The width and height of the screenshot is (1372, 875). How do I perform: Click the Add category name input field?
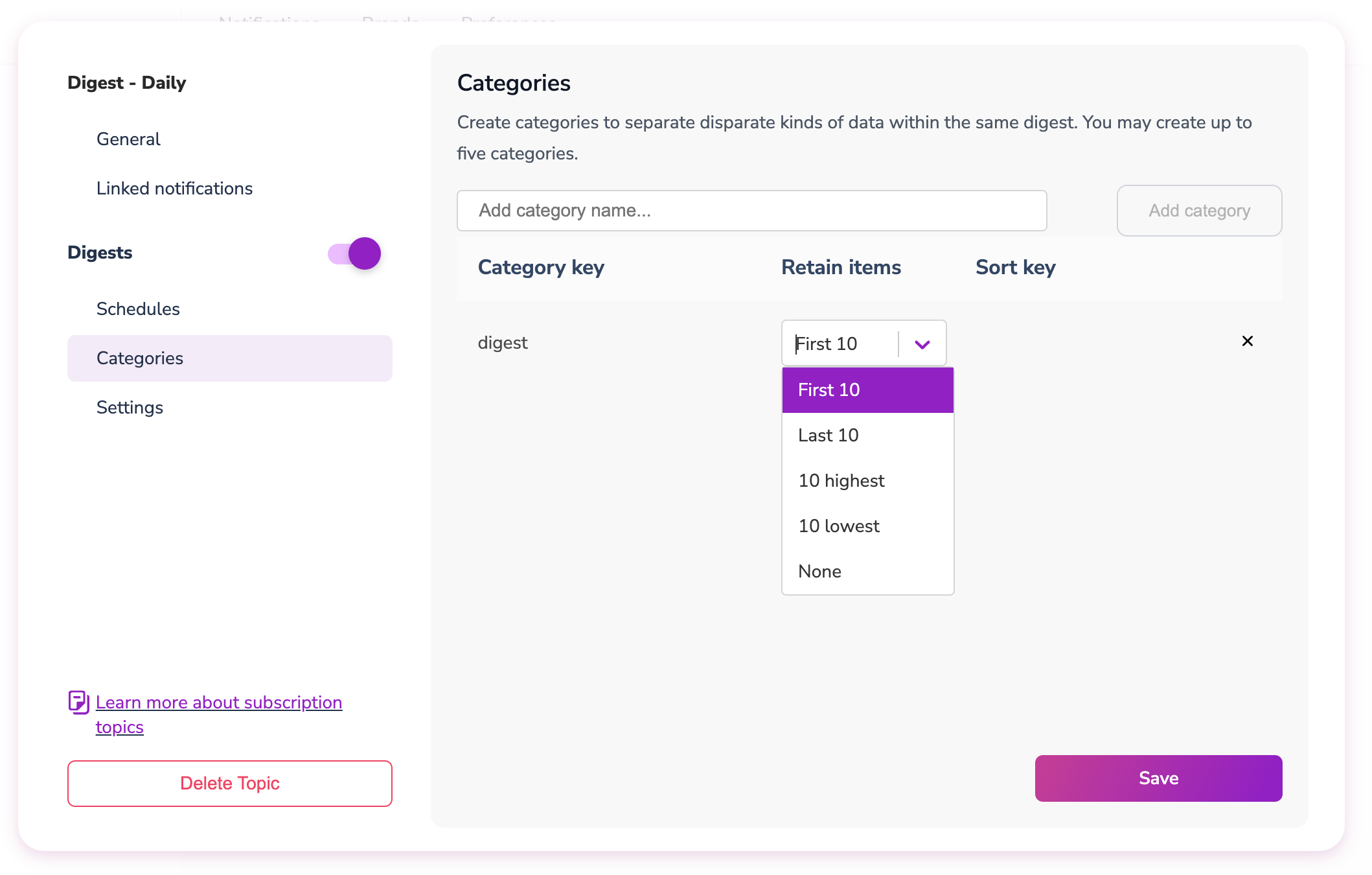751,210
